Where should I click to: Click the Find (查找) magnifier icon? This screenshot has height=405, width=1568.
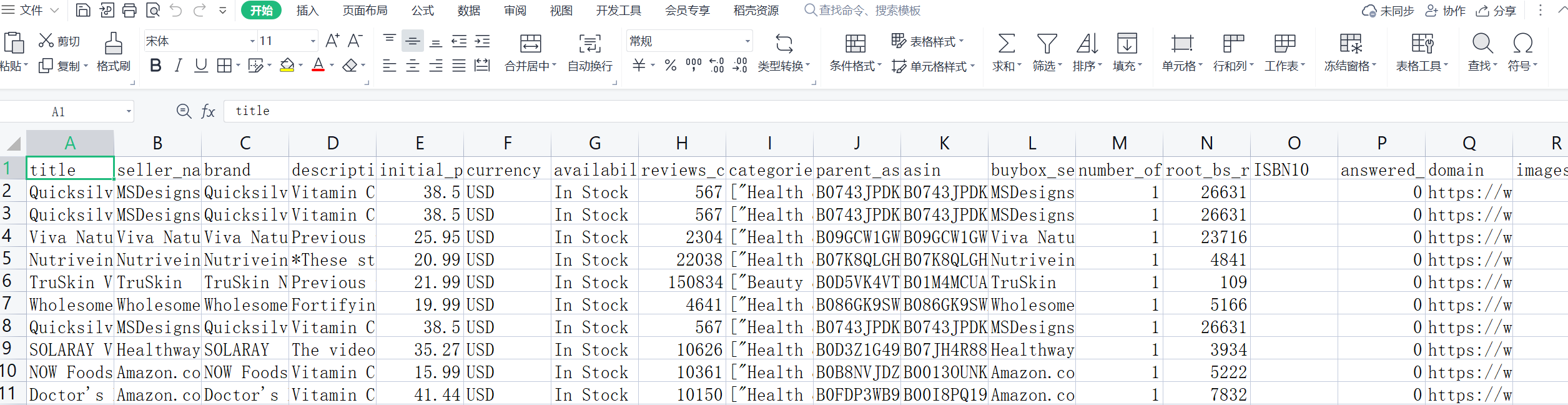pyautogui.click(x=1482, y=43)
